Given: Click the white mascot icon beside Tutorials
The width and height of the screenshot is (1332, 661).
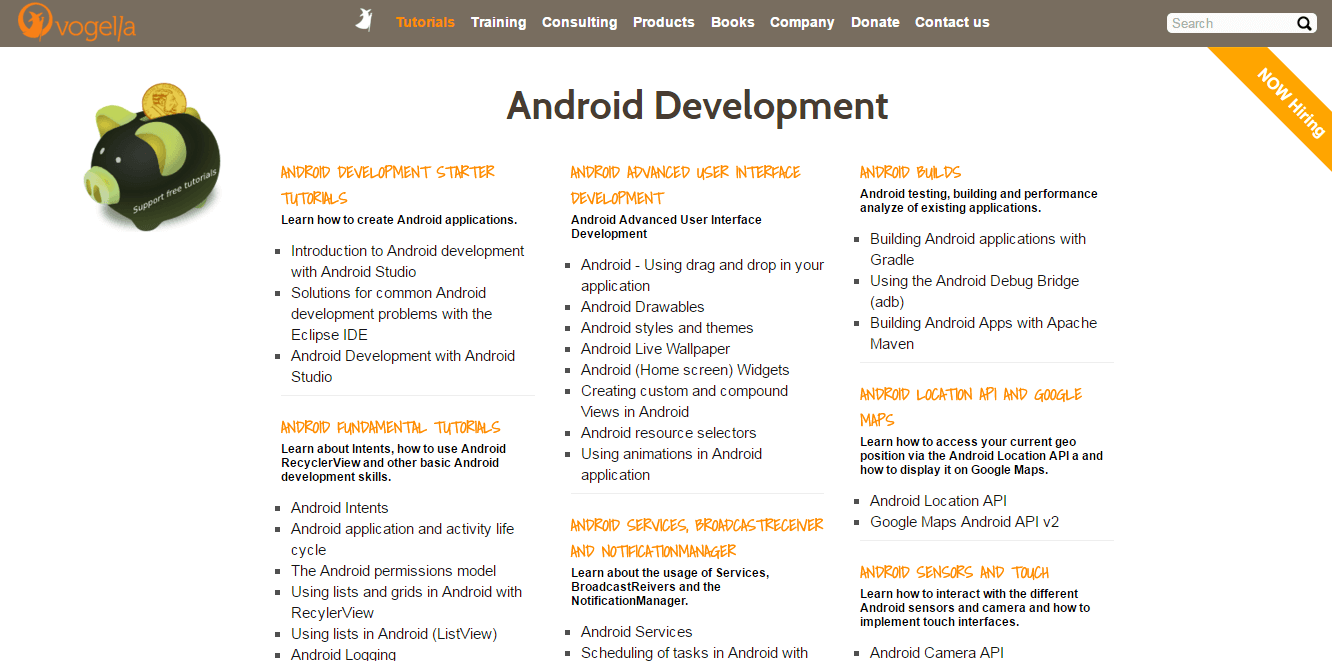Looking at the screenshot, I should click(364, 21).
